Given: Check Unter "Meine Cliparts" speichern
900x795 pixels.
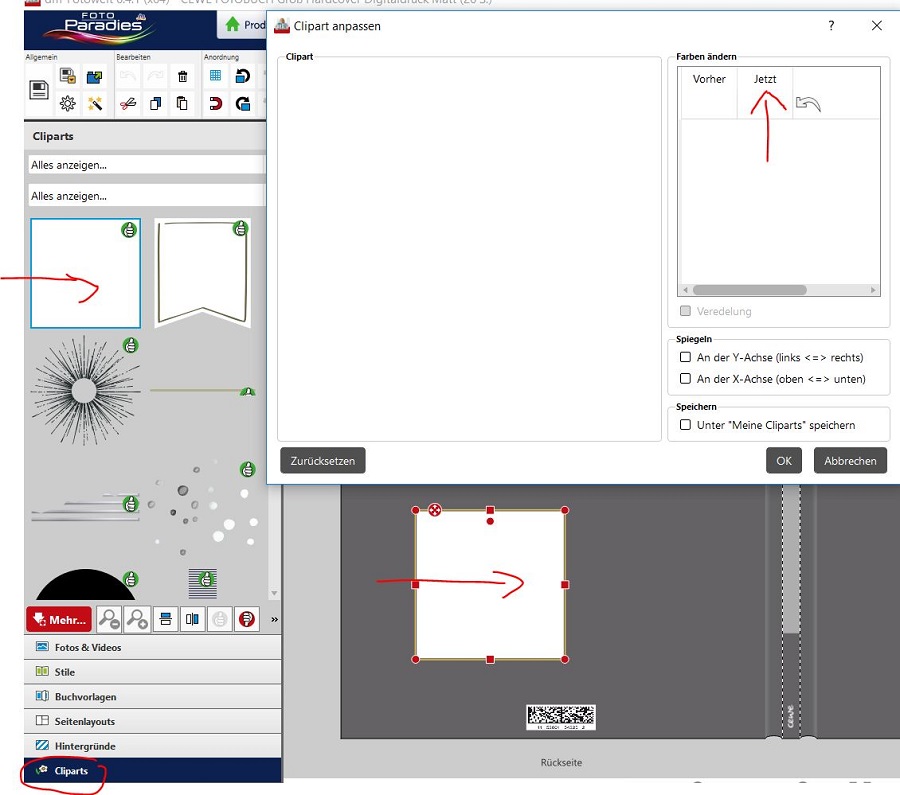Looking at the screenshot, I should pyautogui.click(x=686, y=425).
